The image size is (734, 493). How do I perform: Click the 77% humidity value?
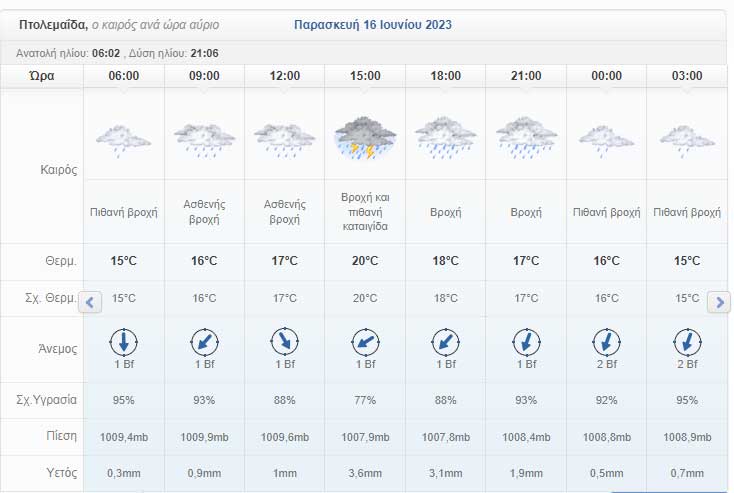[365, 400]
